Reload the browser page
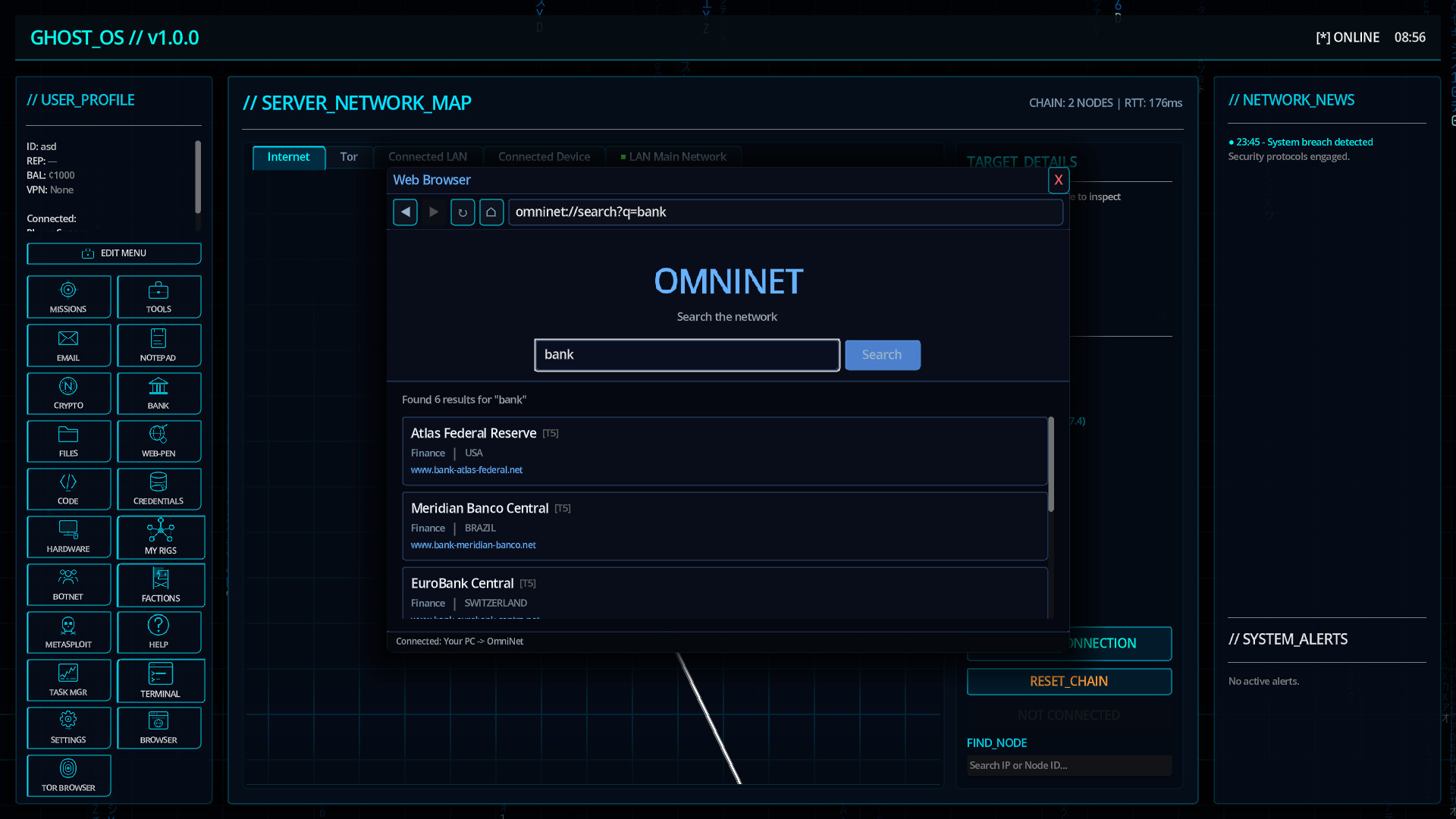The height and width of the screenshot is (819, 1456). click(x=463, y=212)
